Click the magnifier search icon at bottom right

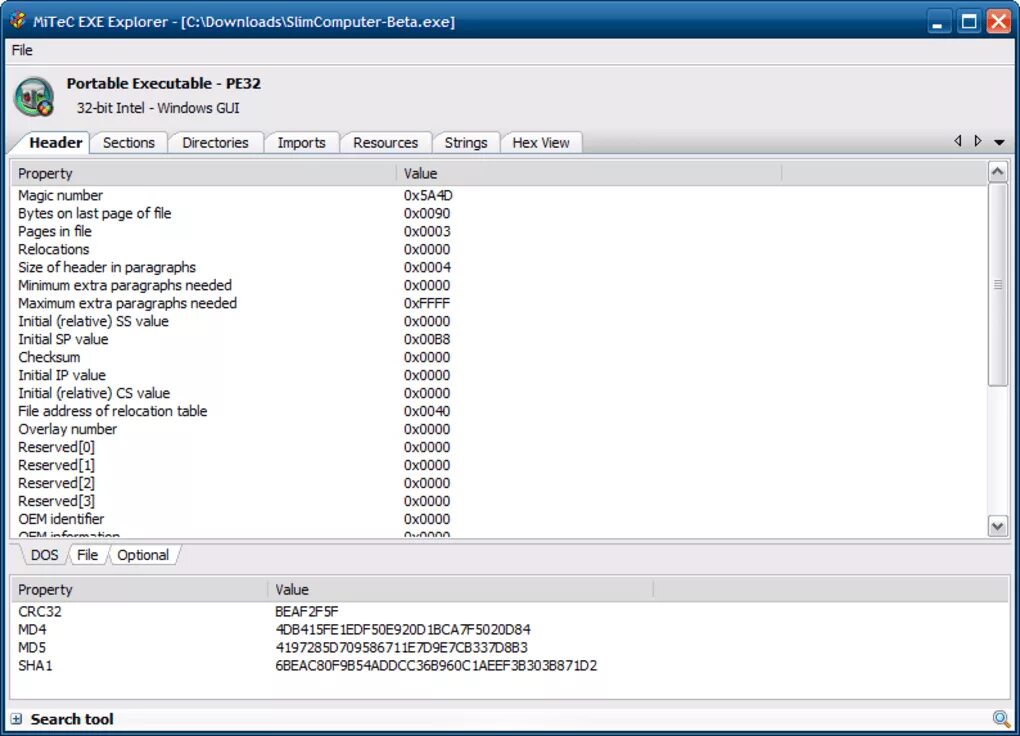point(1000,718)
